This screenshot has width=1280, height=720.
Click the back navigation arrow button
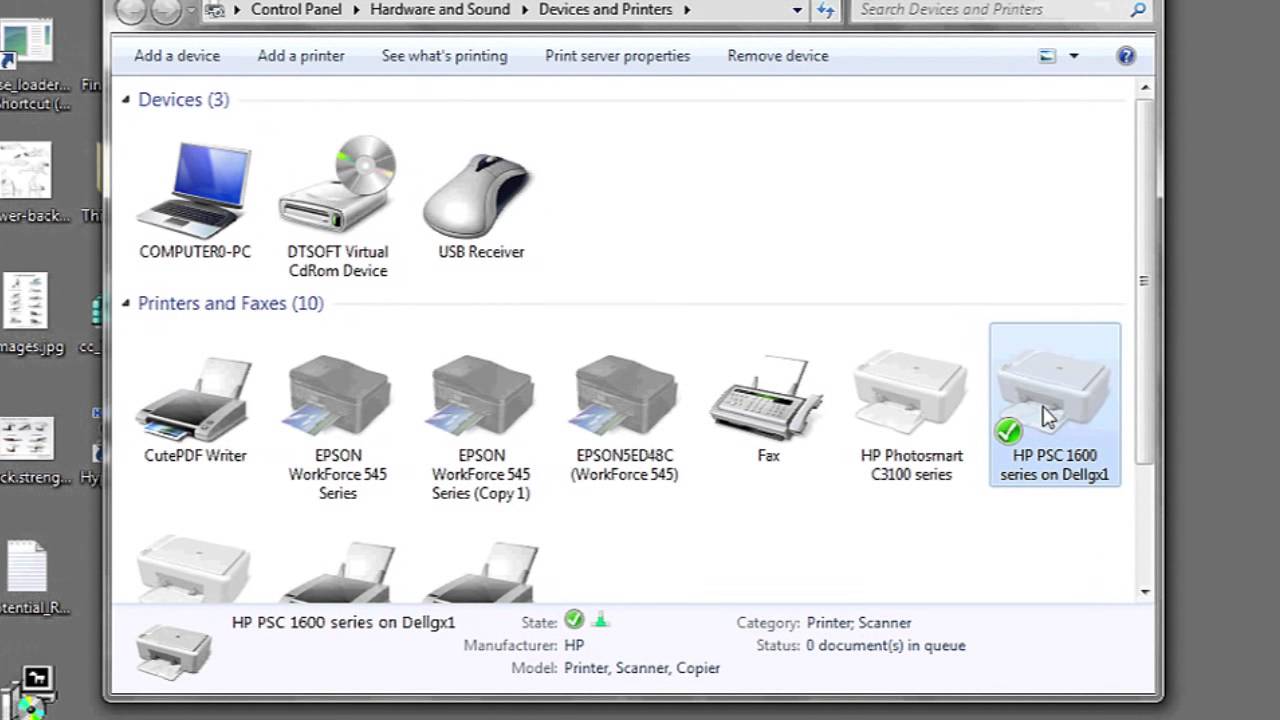point(131,11)
